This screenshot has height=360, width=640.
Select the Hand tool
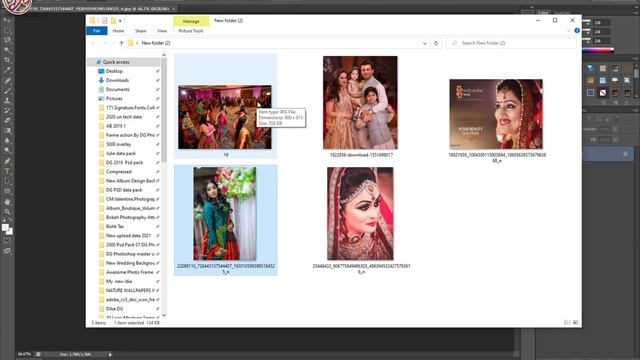[x=7, y=202]
